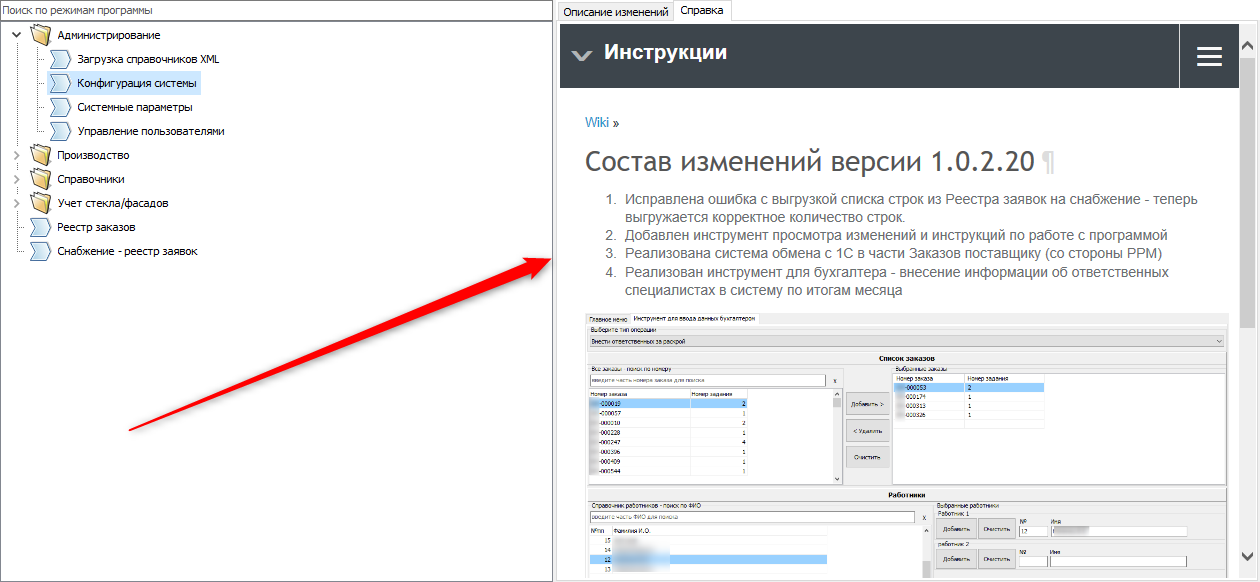The image size is (1260, 582).
Task: Open the hamburger menu in Инструкции header
Action: coord(1209,57)
